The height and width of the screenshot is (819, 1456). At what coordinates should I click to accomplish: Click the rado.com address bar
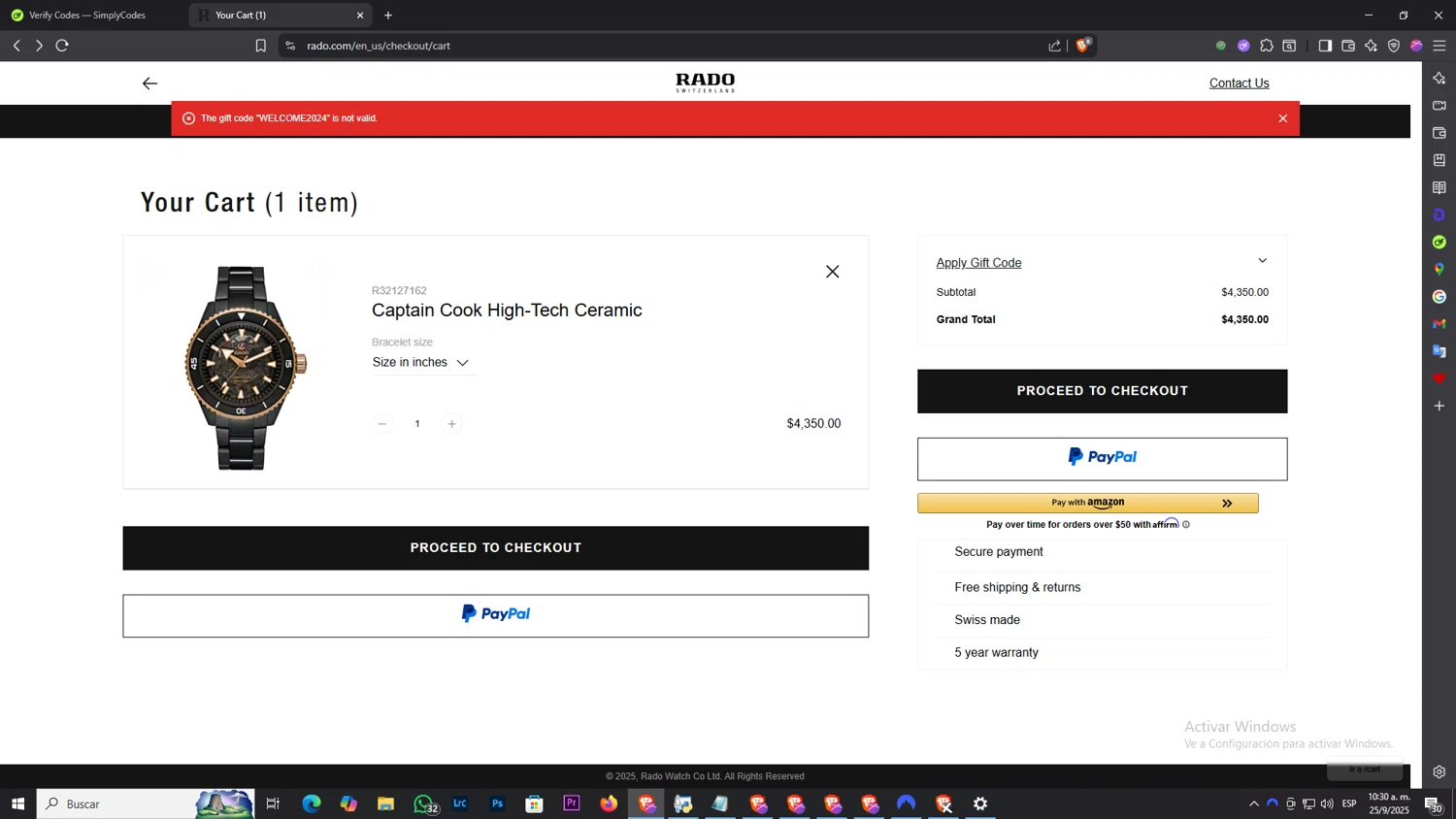click(x=670, y=46)
